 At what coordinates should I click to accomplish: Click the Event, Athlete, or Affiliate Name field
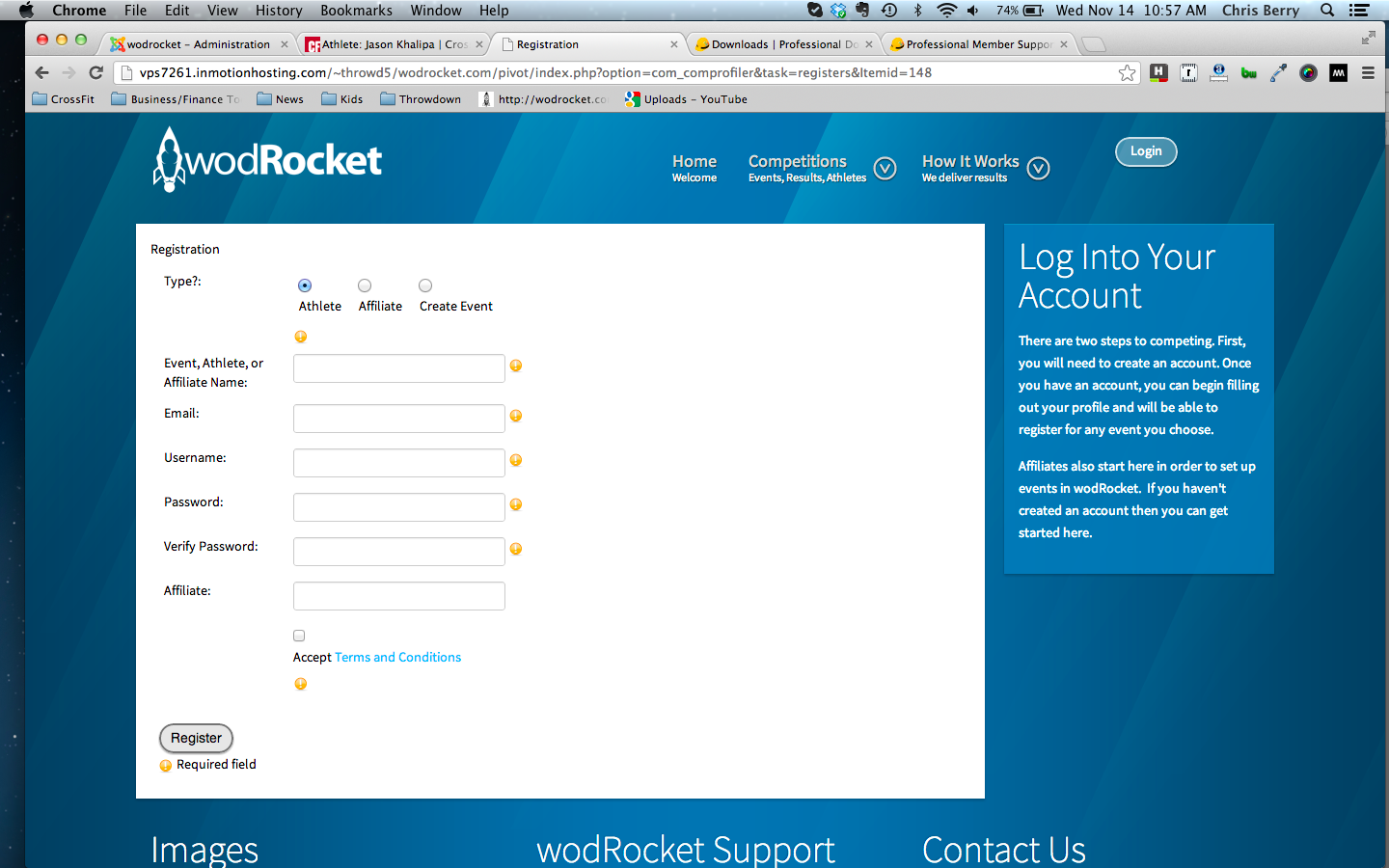point(399,368)
